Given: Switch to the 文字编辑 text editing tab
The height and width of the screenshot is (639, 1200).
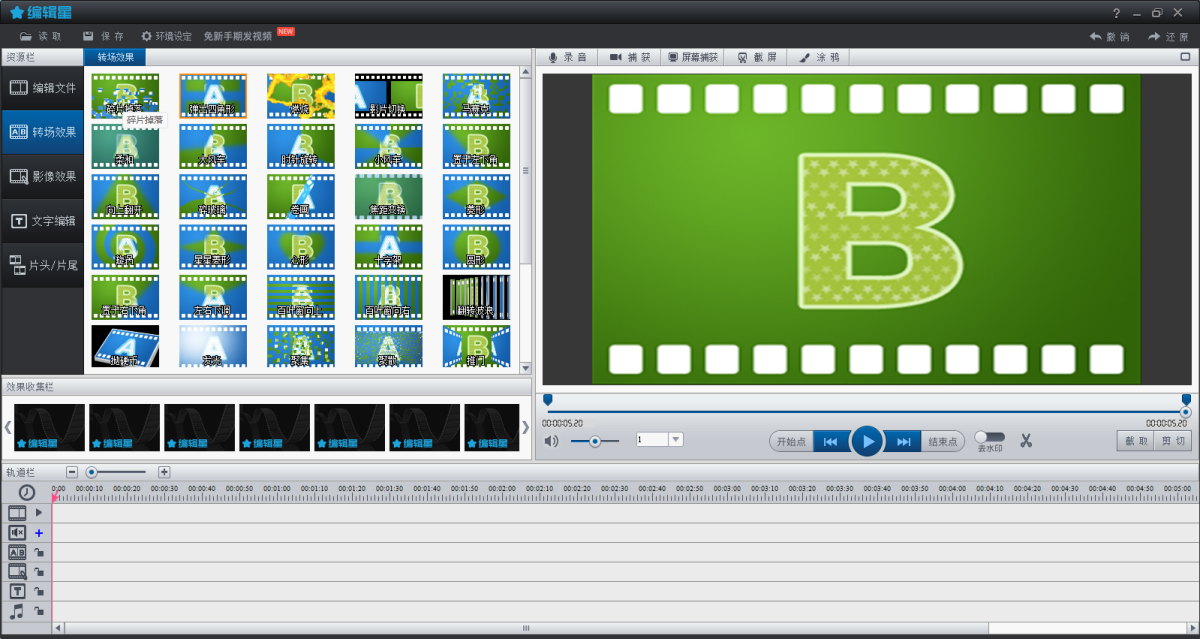Looking at the screenshot, I should 43,221.
